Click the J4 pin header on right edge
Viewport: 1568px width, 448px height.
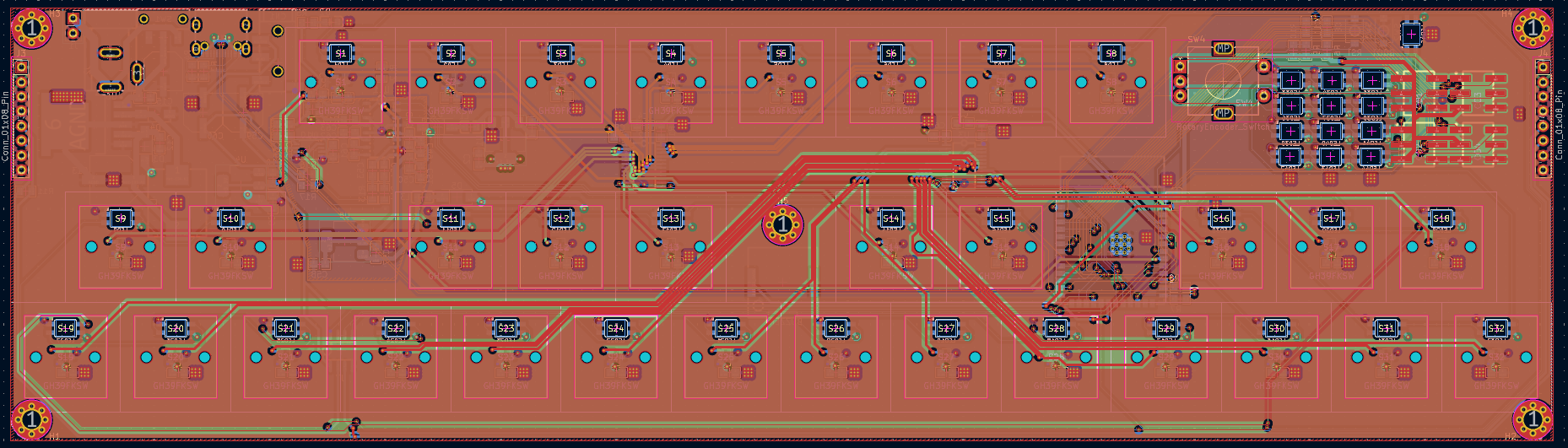tap(1543, 118)
